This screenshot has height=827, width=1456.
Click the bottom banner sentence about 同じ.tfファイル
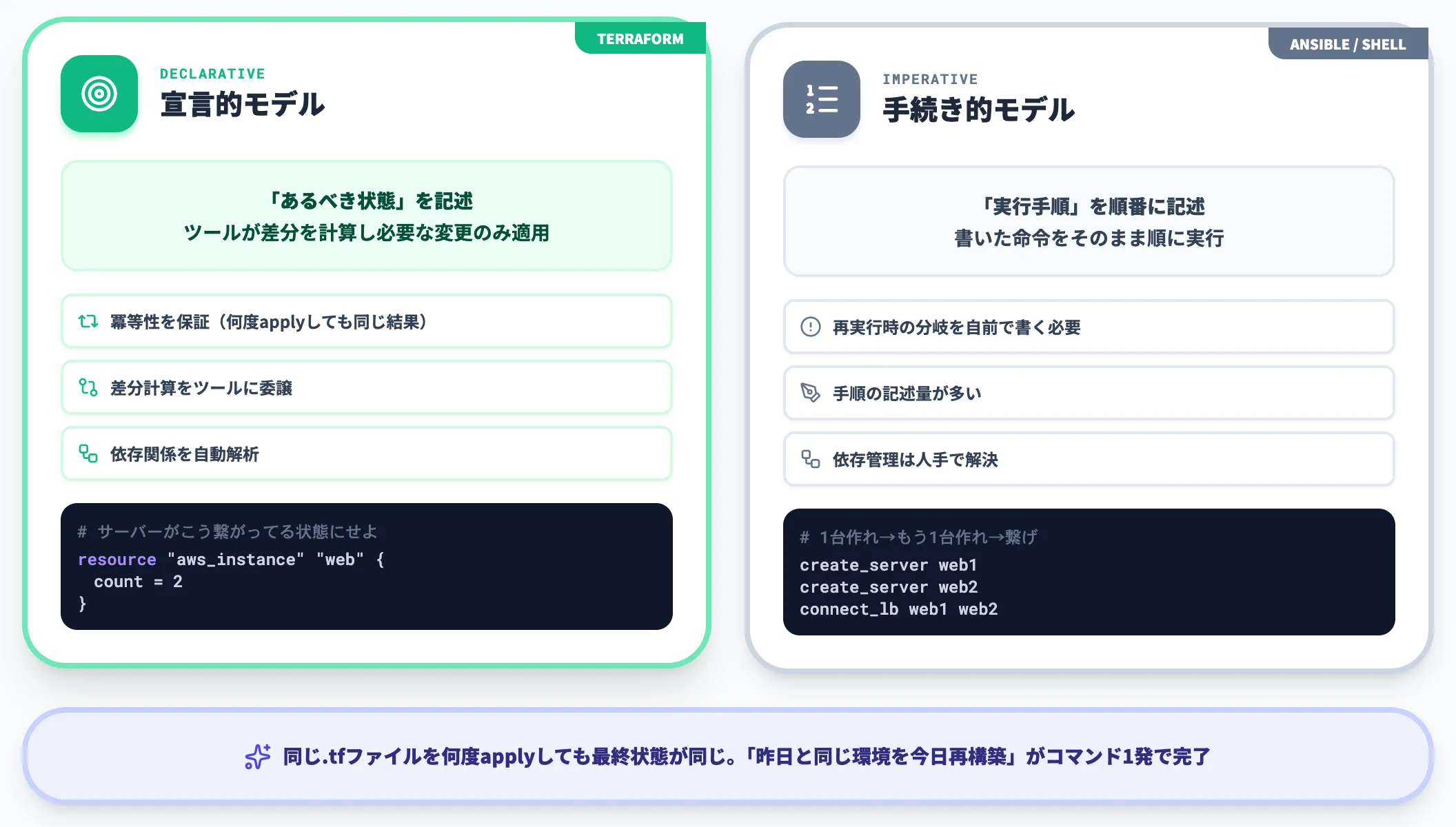click(747, 757)
